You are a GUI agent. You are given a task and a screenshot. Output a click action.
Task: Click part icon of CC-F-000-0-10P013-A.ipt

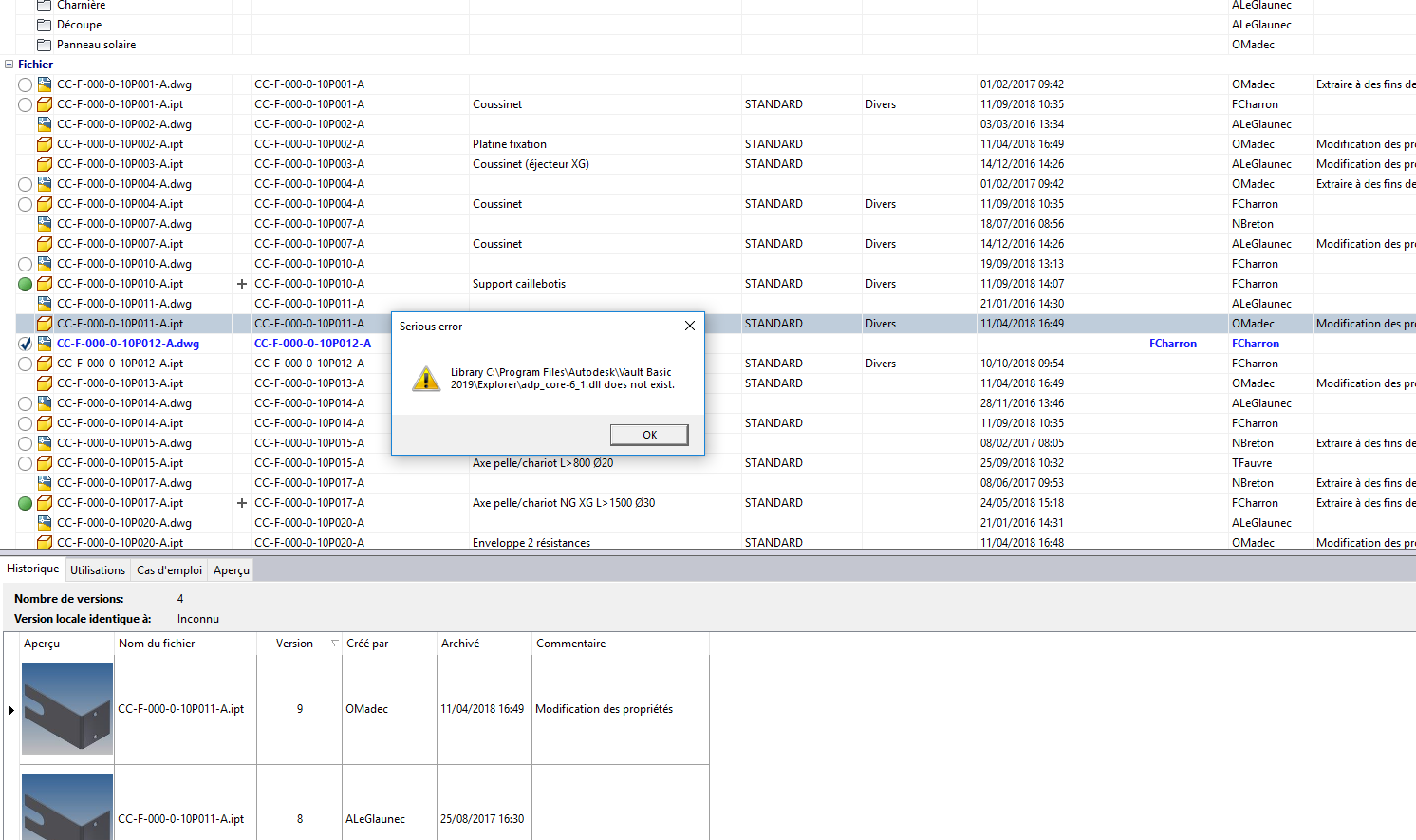45,383
